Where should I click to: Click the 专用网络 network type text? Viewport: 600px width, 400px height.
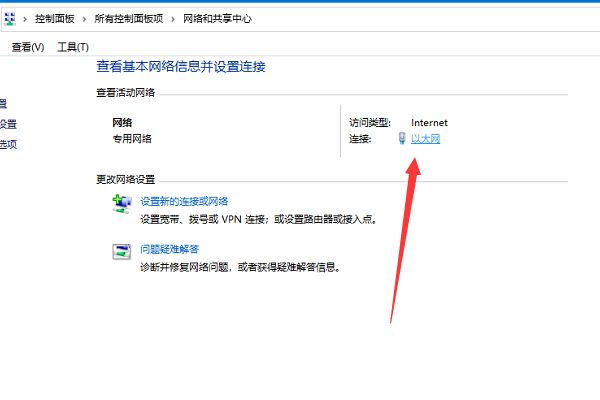point(132,139)
